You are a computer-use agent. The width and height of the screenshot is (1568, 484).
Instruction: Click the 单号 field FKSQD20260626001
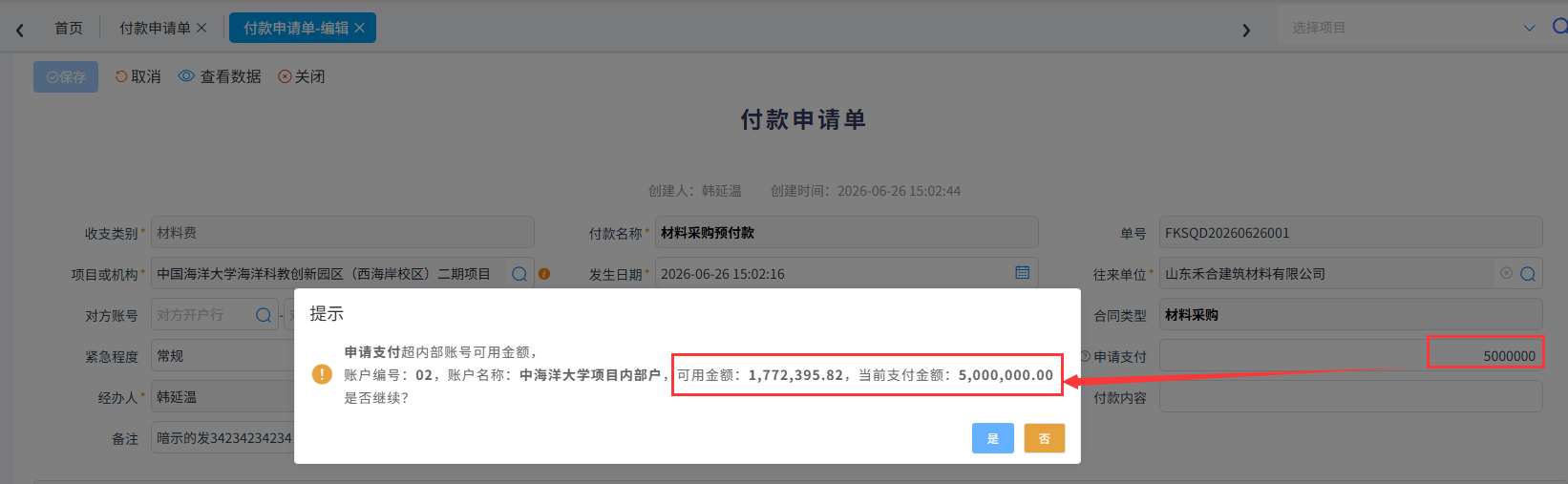click(1350, 233)
